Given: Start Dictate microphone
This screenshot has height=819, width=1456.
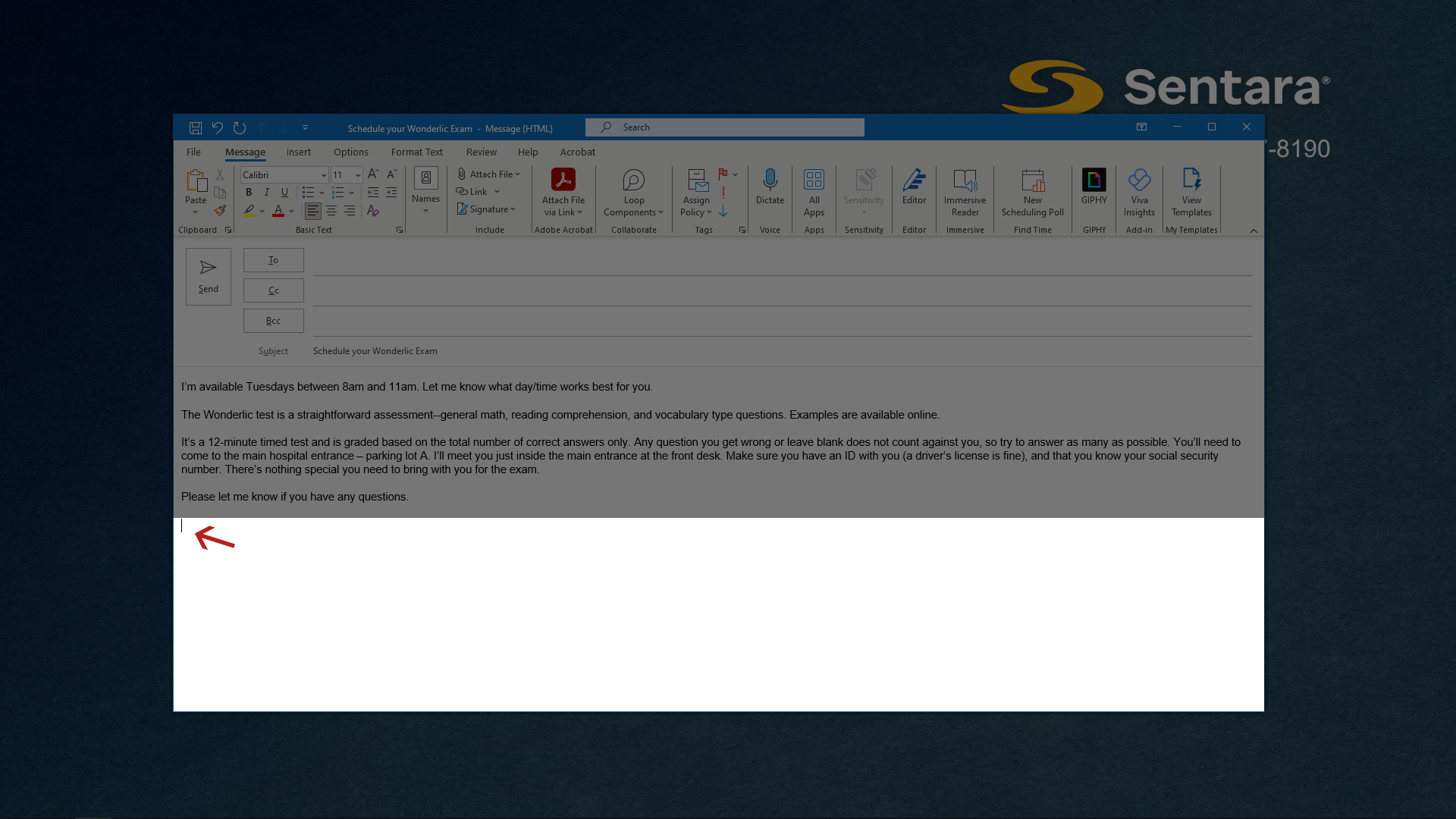Looking at the screenshot, I should (770, 187).
